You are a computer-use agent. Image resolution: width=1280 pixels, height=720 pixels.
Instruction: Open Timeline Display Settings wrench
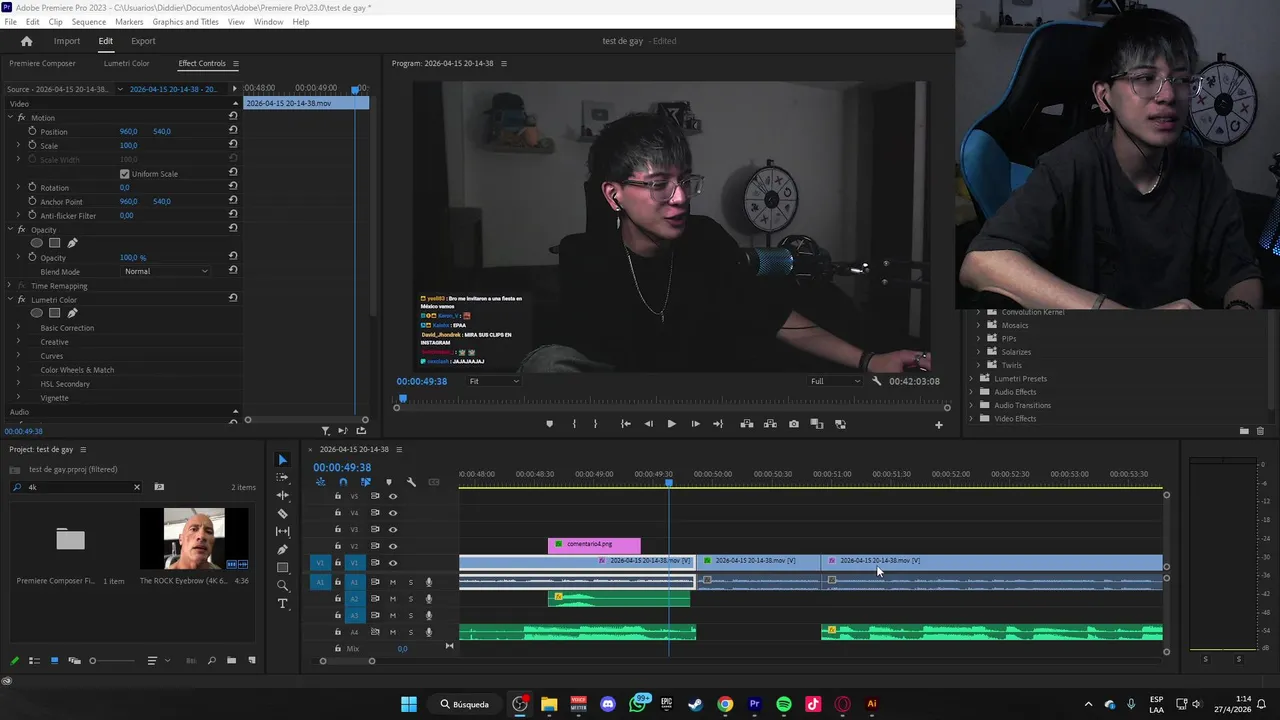click(411, 482)
